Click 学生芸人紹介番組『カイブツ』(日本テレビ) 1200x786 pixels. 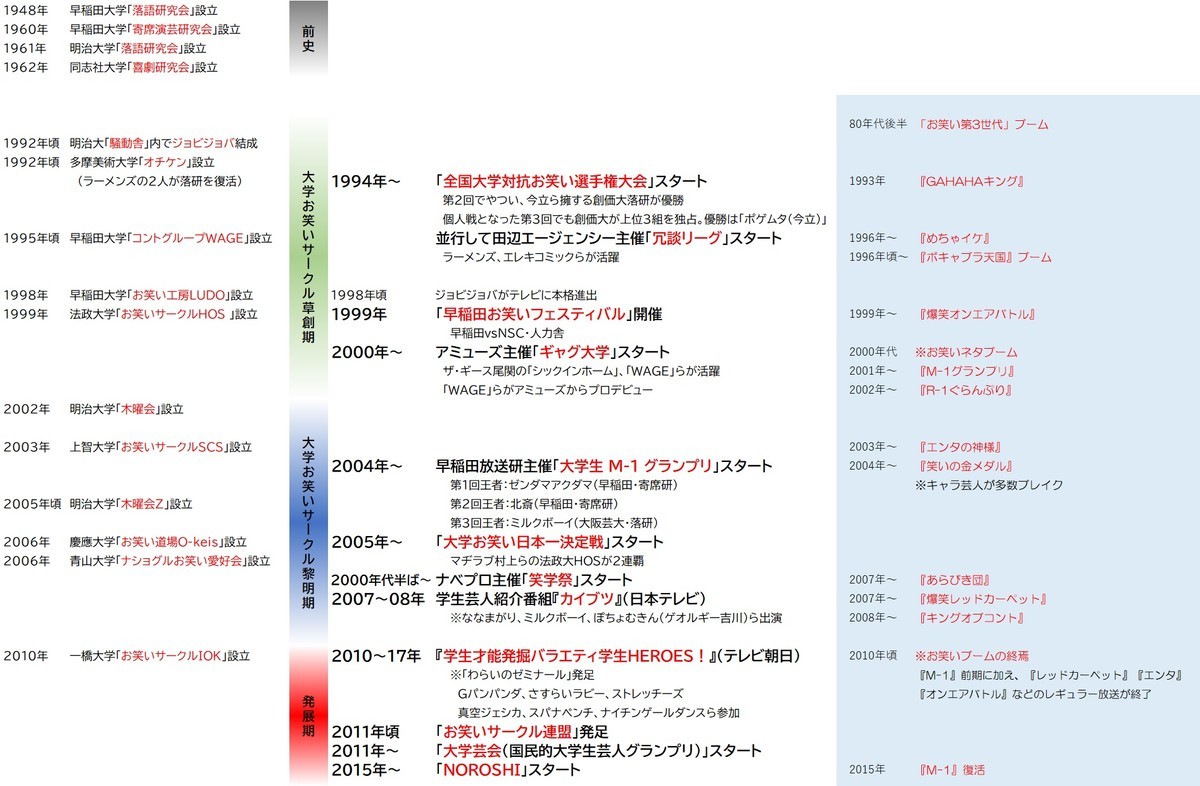click(571, 599)
